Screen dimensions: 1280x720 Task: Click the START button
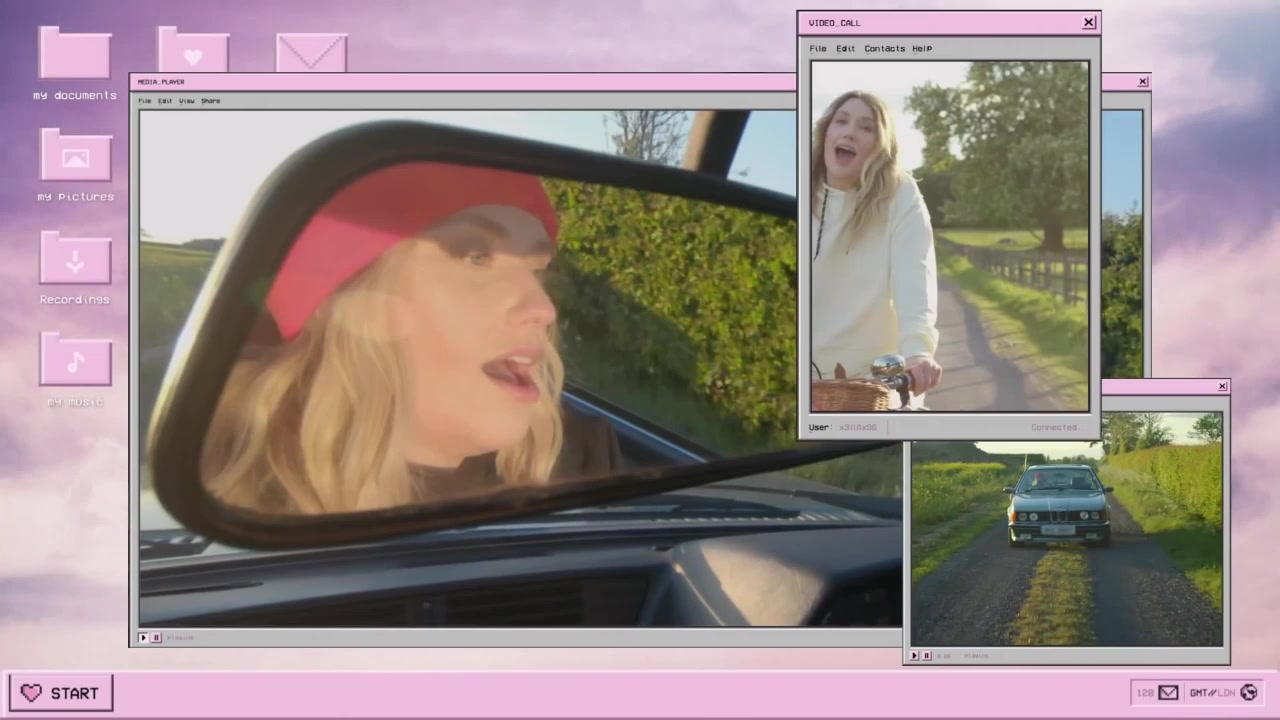point(61,692)
